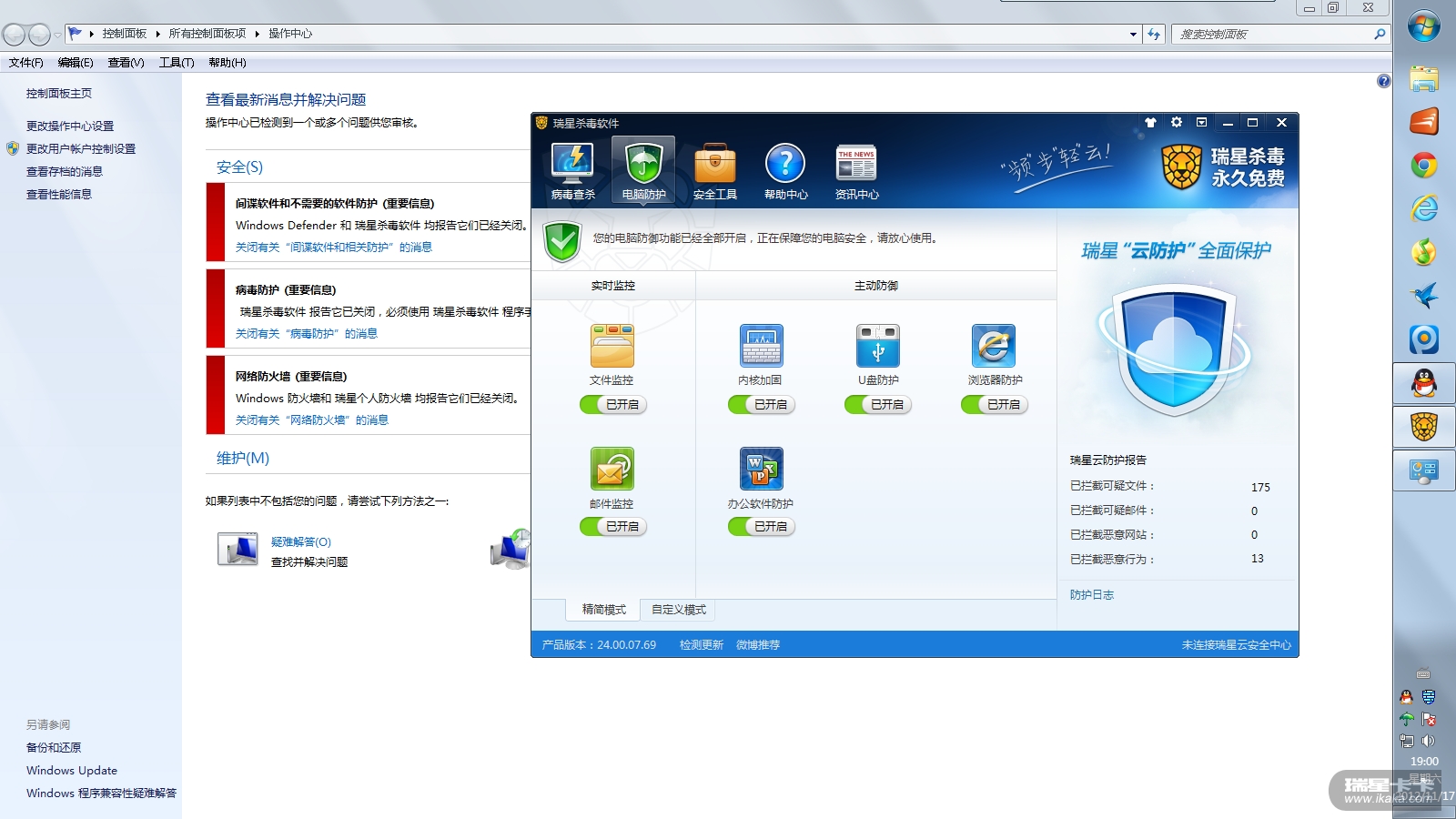This screenshot has width=1456, height=819.
Task: Open the 帮助中心 help icon
Action: (x=785, y=171)
